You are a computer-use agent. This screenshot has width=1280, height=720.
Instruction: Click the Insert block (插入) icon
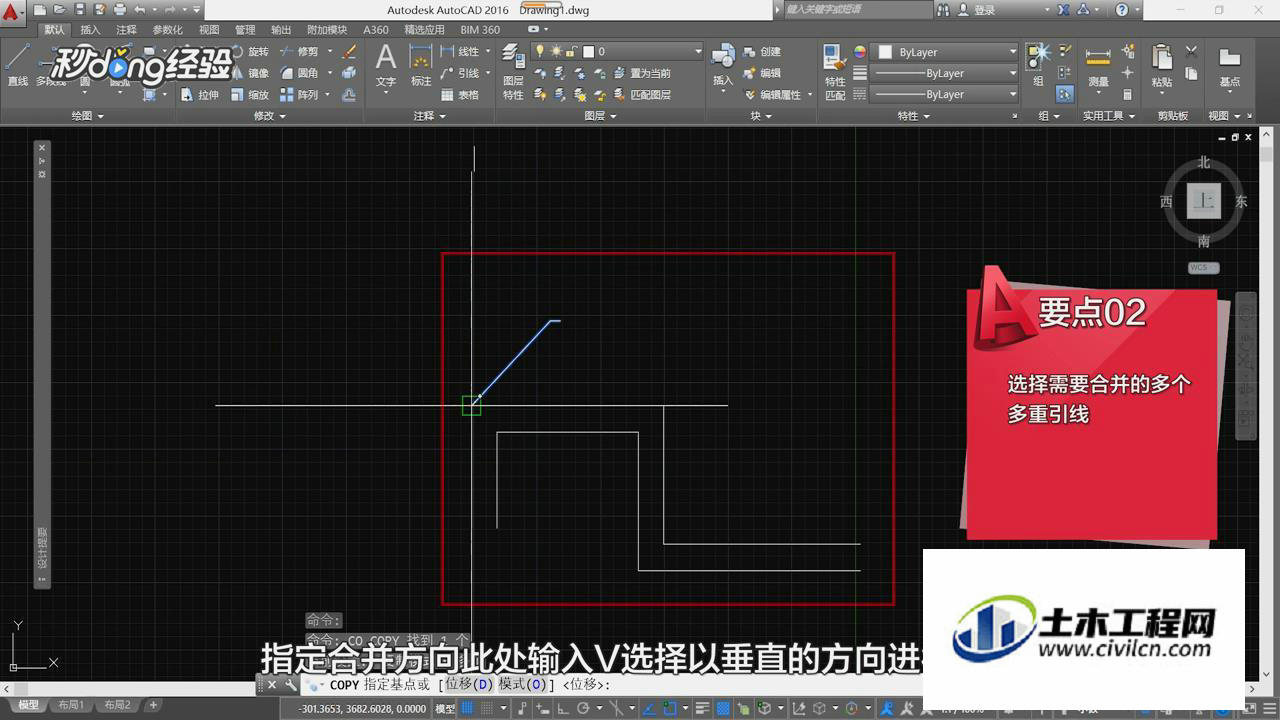tap(723, 66)
